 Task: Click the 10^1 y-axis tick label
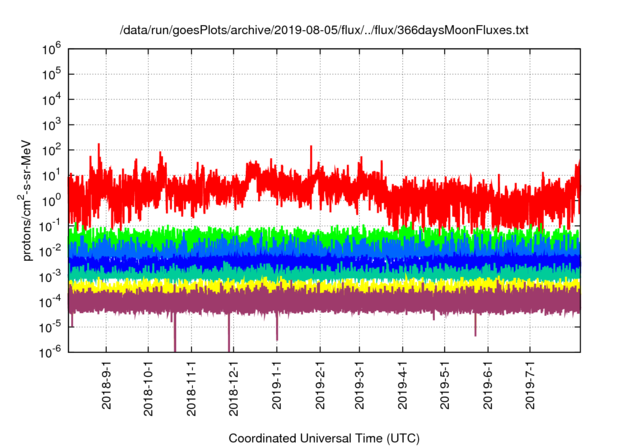(x=52, y=176)
